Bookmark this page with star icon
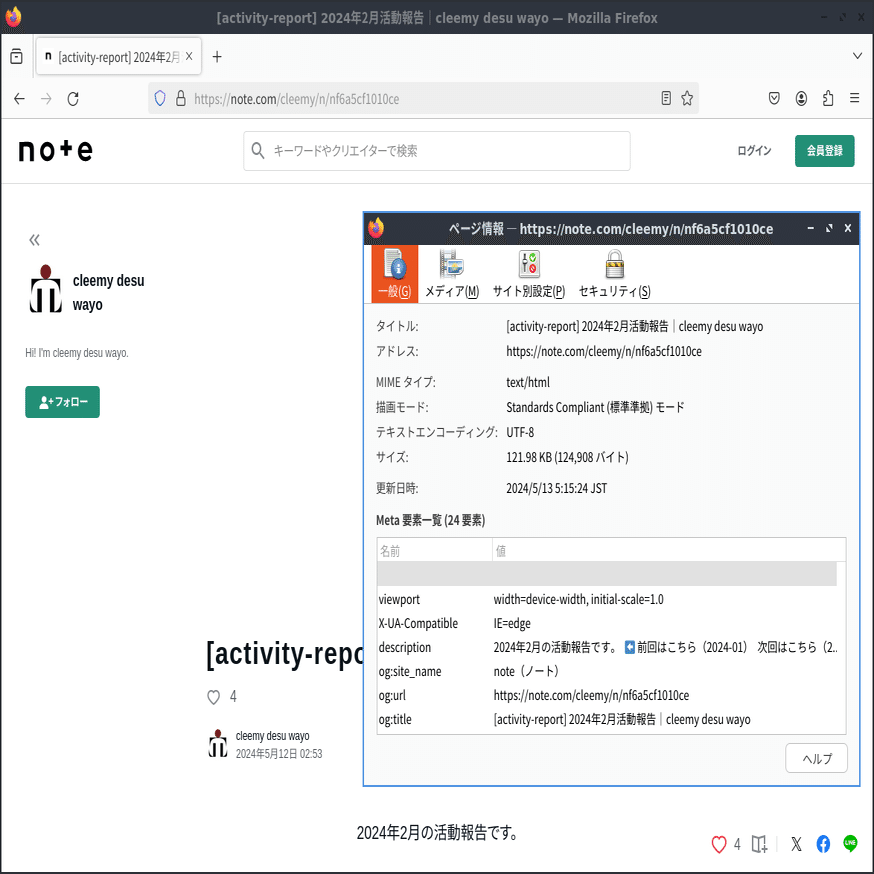Image resolution: width=874 pixels, height=874 pixels. pos(687,99)
